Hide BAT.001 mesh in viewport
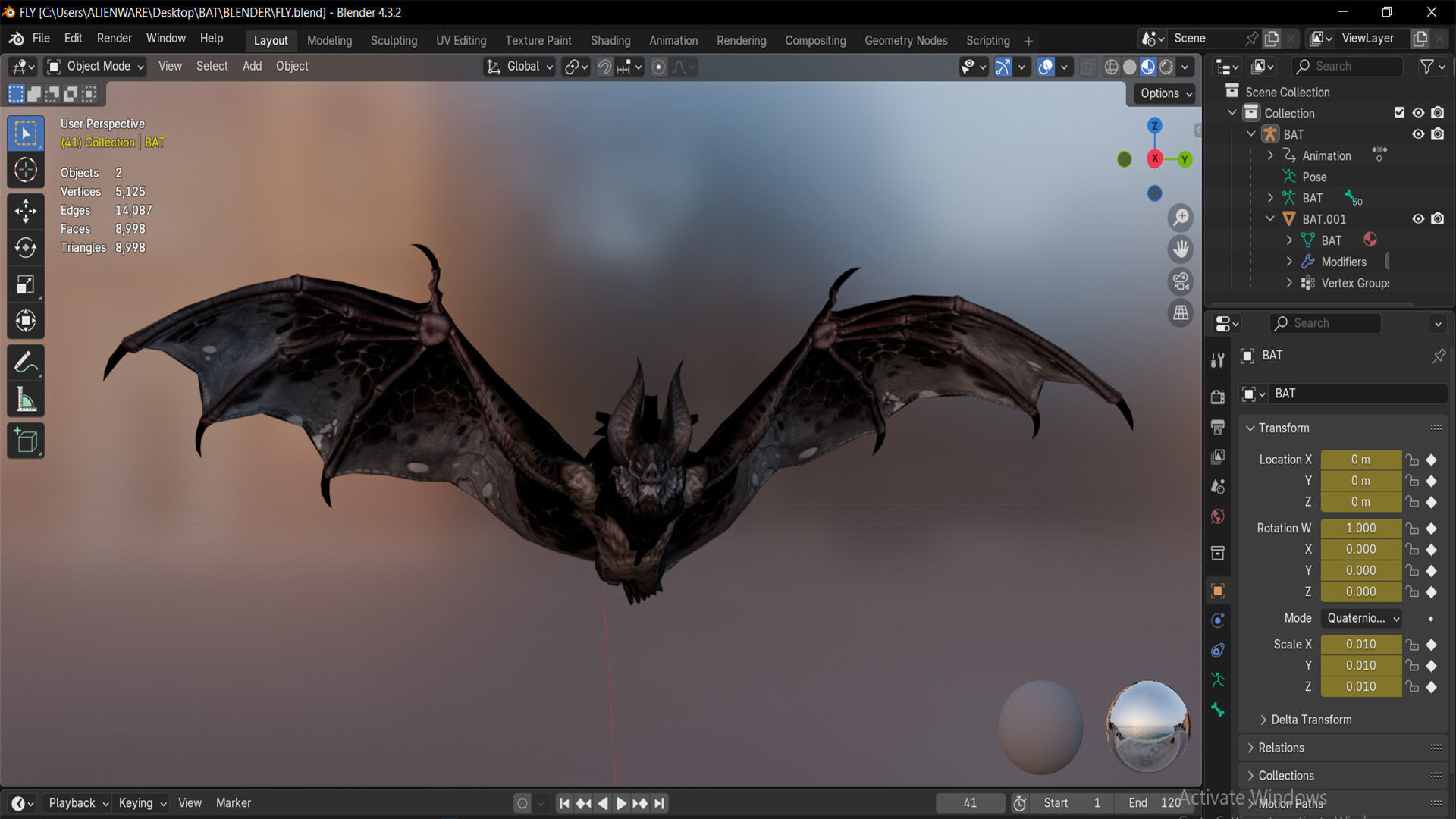Image resolution: width=1456 pixels, height=819 pixels. [x=1418, y=219]
